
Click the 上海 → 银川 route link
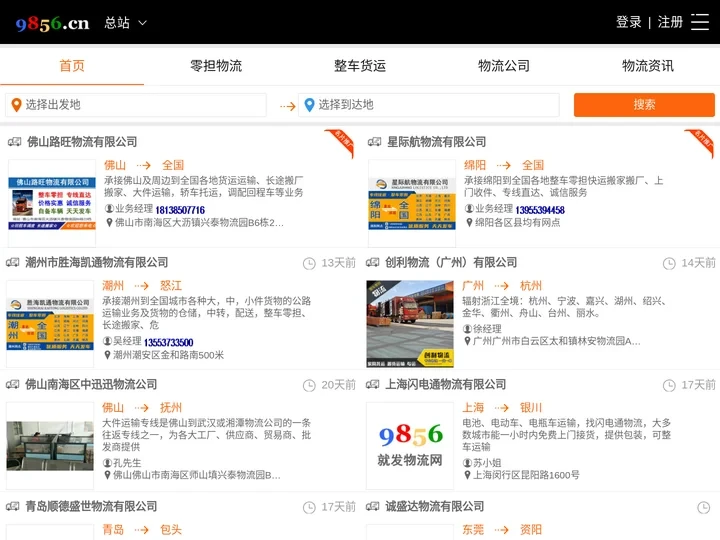coord(502,408)
